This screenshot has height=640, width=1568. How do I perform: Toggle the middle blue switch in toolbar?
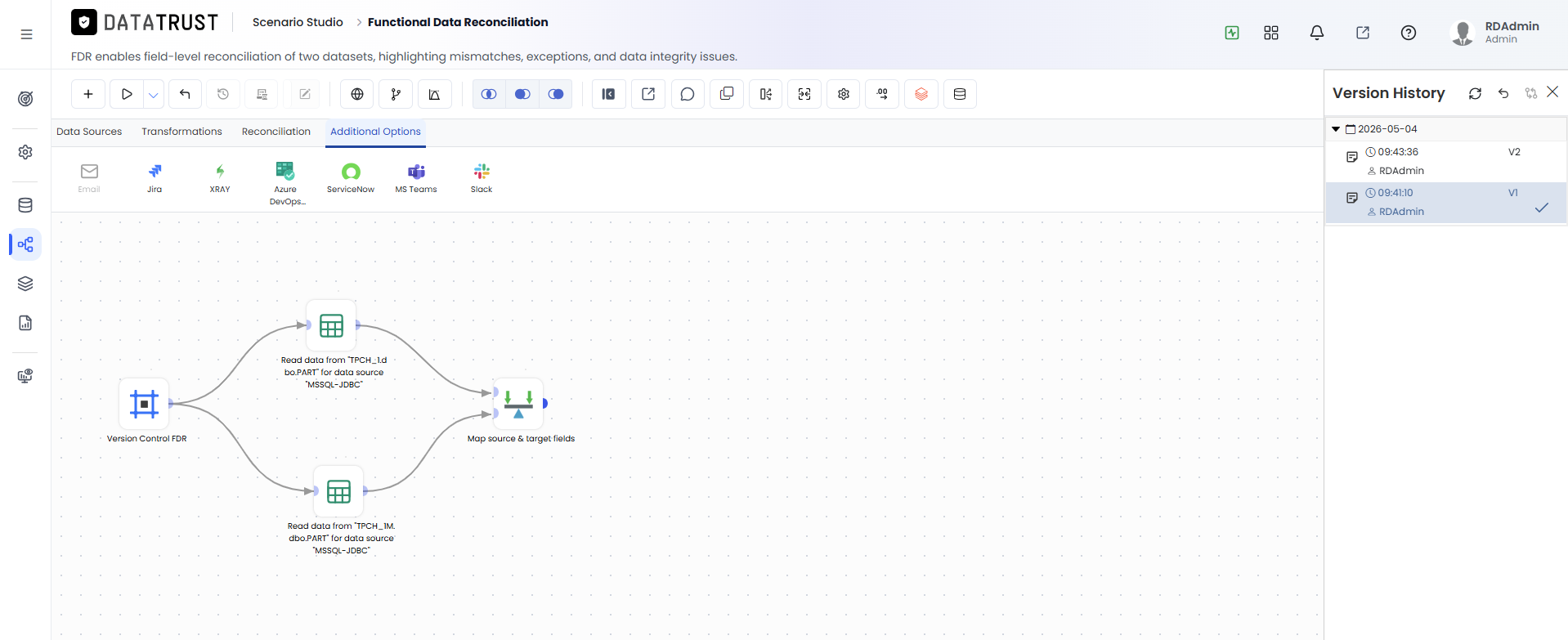(x=522, y=94)
